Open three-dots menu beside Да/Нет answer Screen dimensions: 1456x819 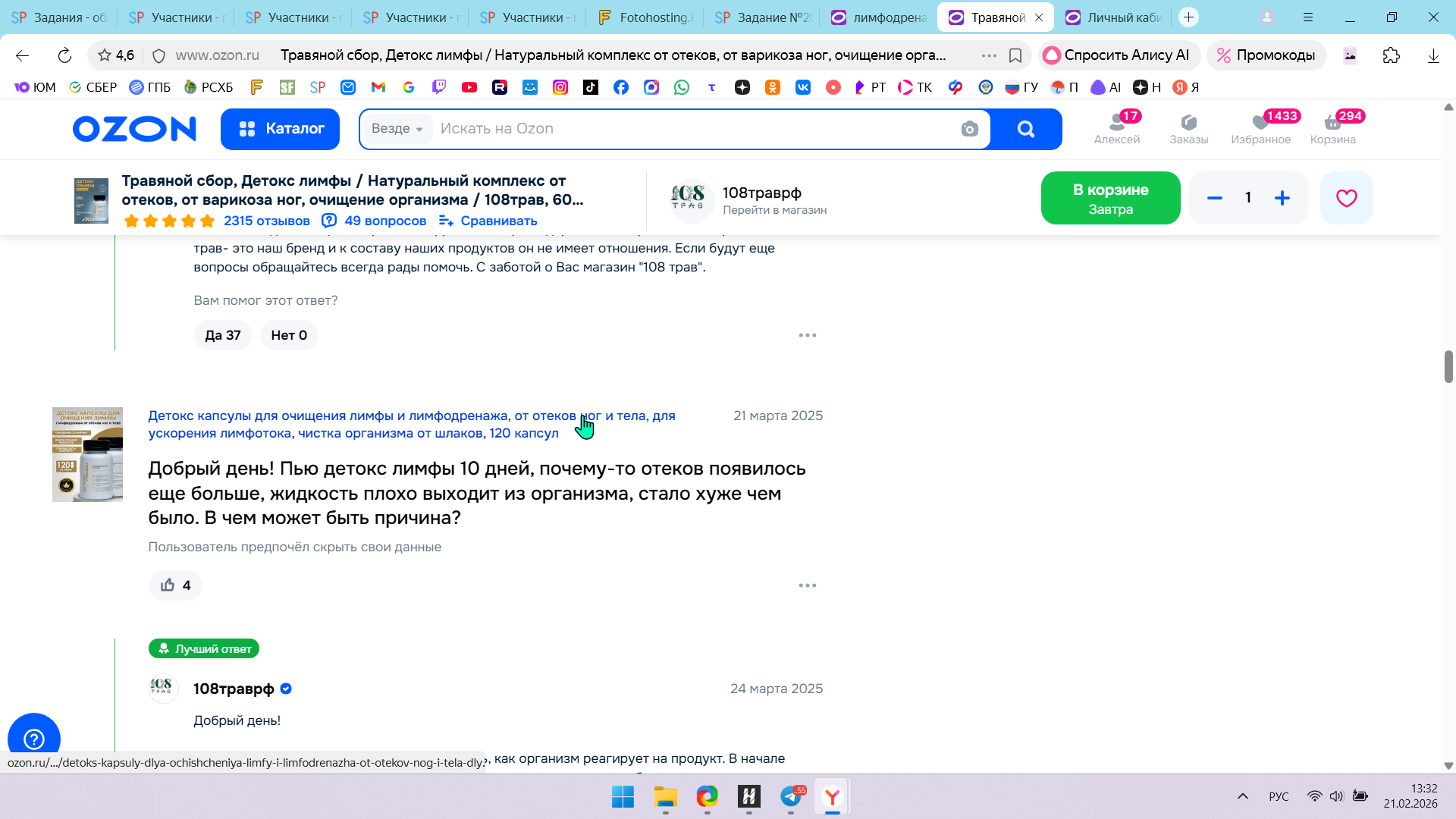point(807,335)
